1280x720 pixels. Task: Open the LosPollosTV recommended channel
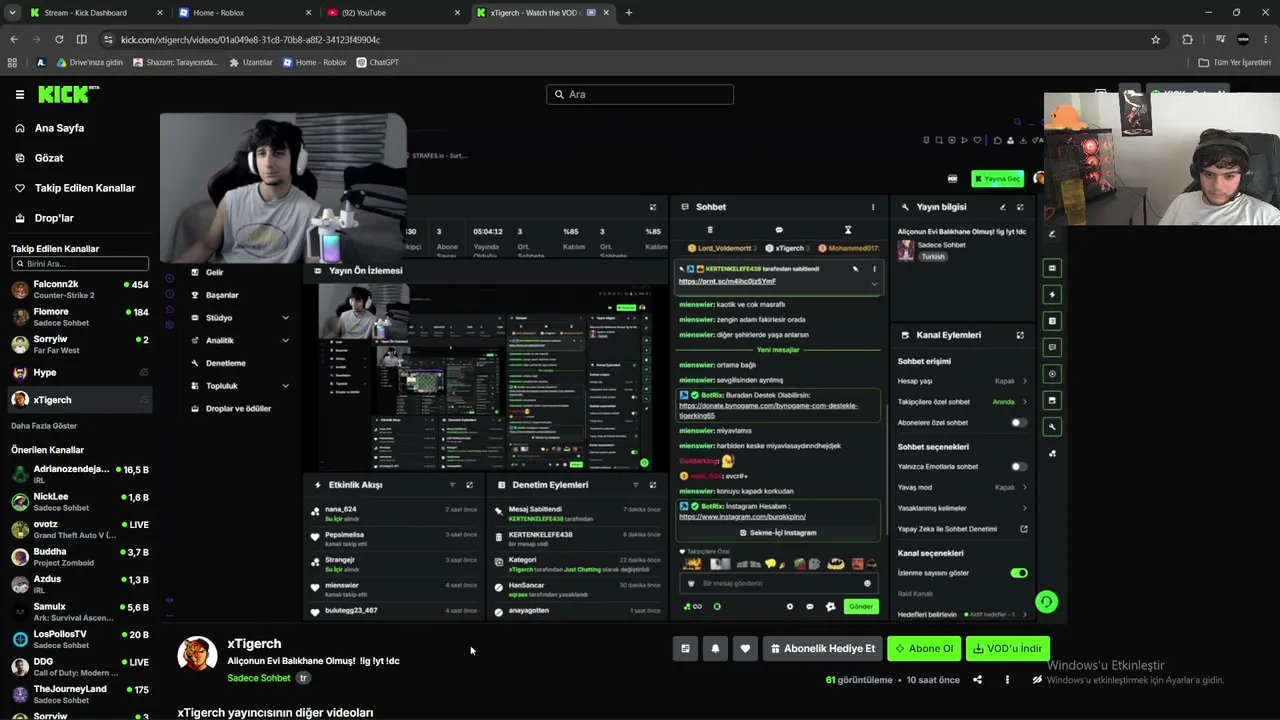pos(80,639)
